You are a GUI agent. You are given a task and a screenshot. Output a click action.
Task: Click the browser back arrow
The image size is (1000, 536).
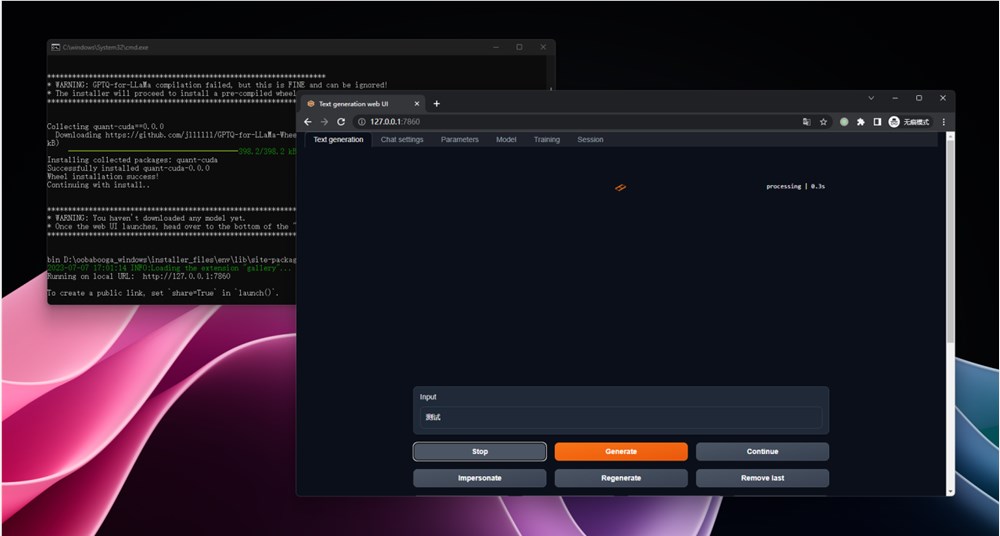click(308, 121)
